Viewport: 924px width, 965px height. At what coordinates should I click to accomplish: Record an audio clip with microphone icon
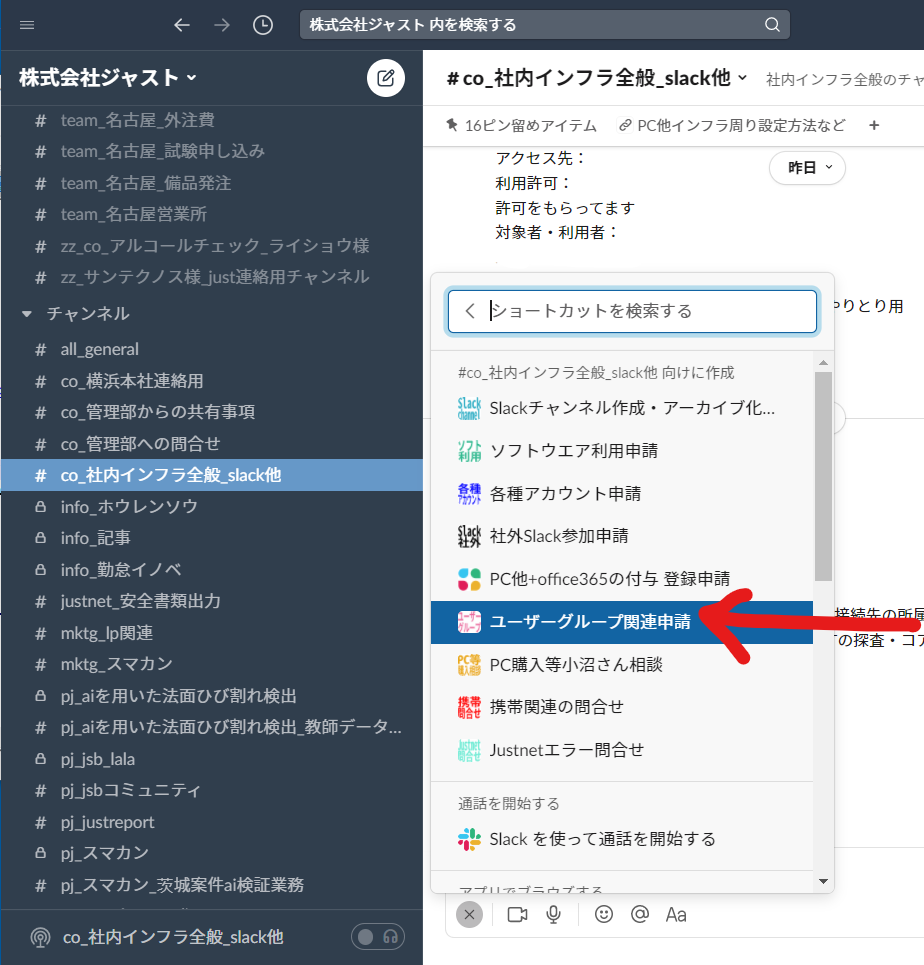tap(553, 915)
